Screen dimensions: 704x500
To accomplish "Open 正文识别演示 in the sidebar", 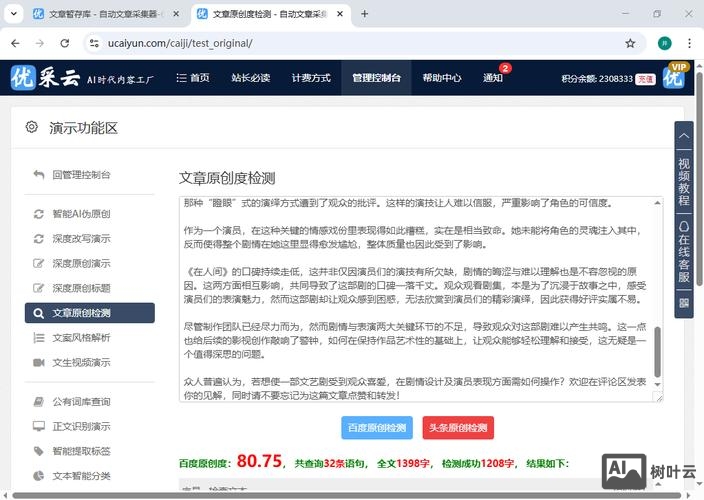I will point(81,426).
